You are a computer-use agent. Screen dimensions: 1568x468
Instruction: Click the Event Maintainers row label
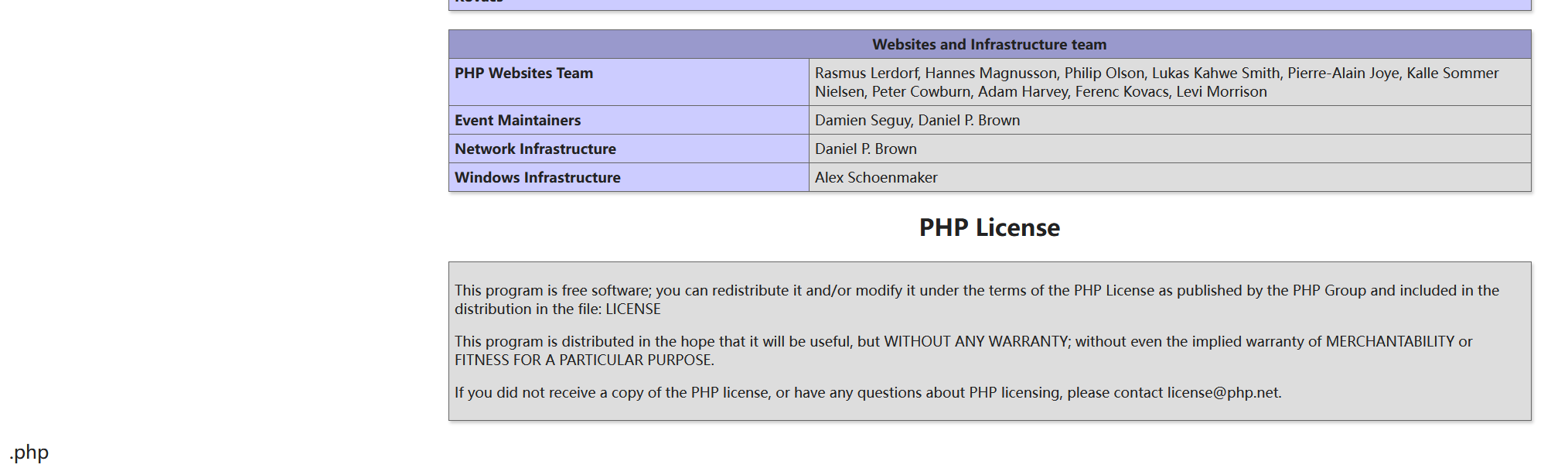[x=517, y=121]
